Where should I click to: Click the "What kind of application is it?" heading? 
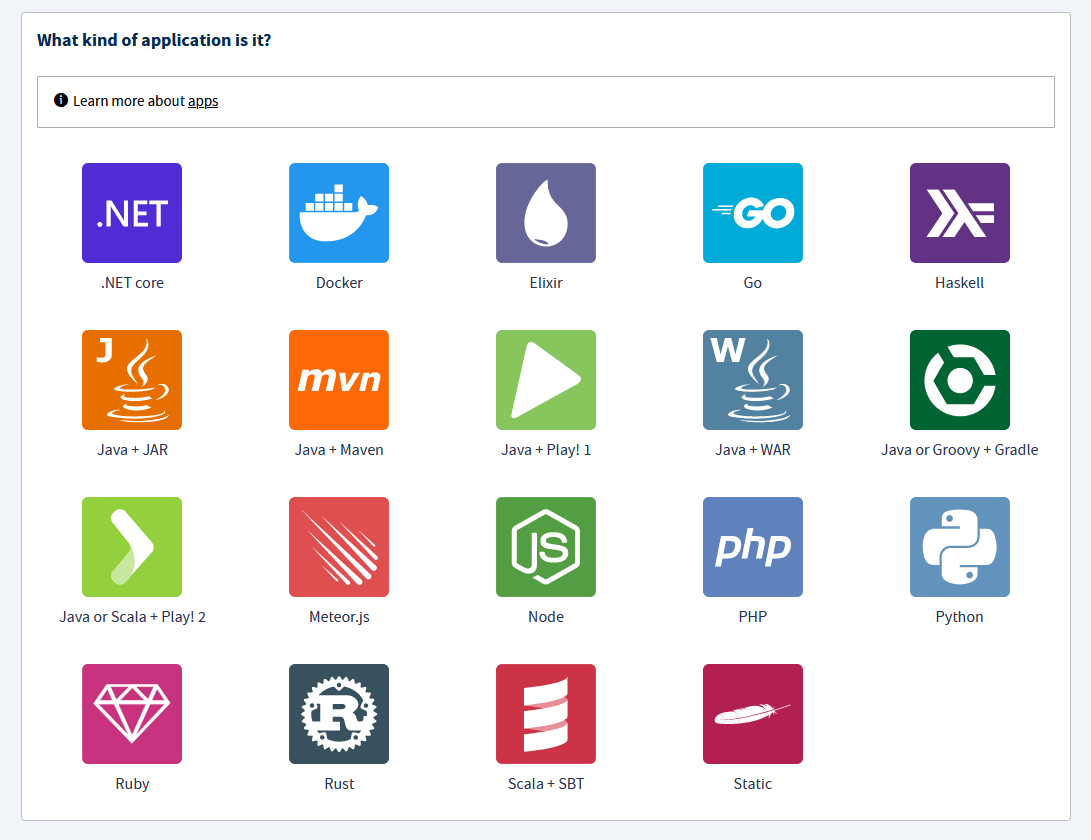(x=154, y=40)
